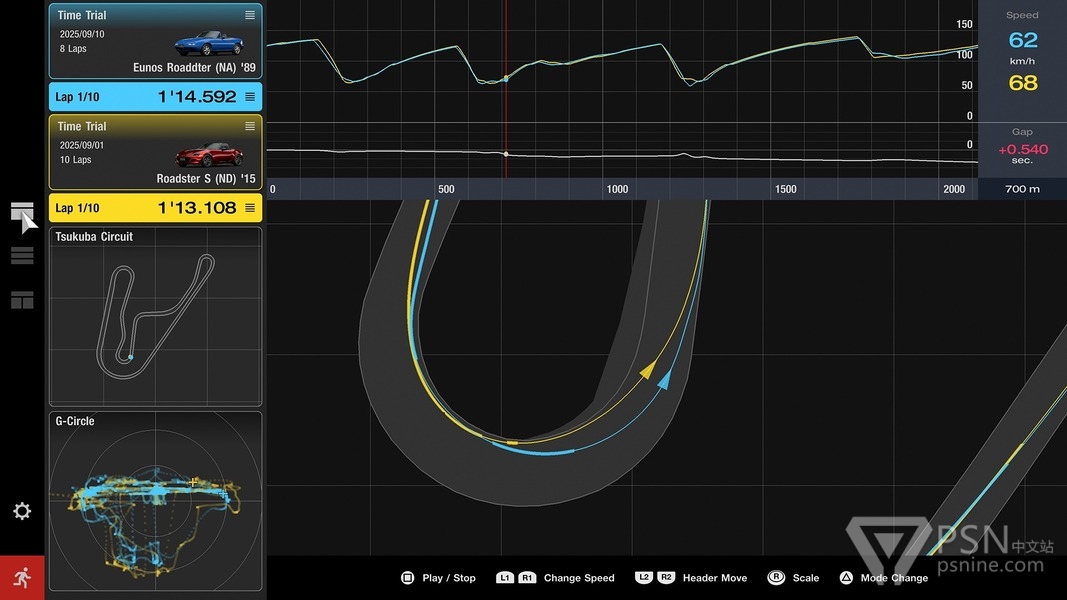Viewport: 1067px width, 600px height.
Task: Click the yellow speed value 68
Action: [x=1023, y=83]
